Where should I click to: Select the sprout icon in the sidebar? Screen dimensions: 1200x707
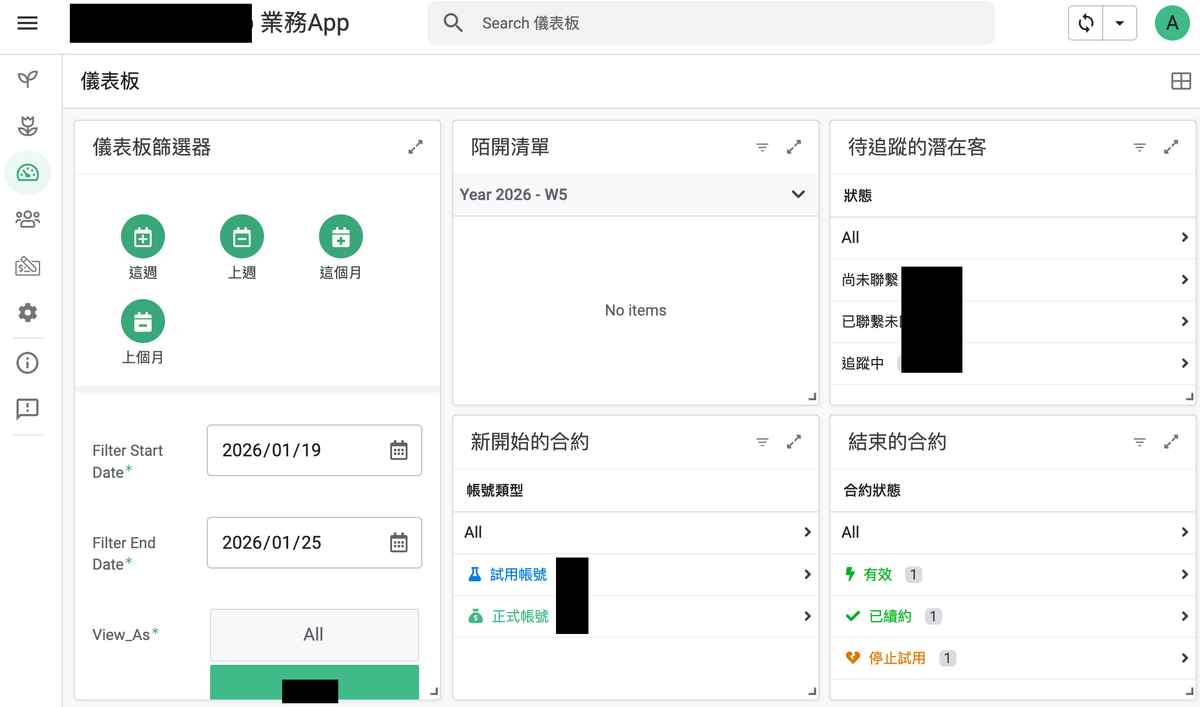click(27, 79)
